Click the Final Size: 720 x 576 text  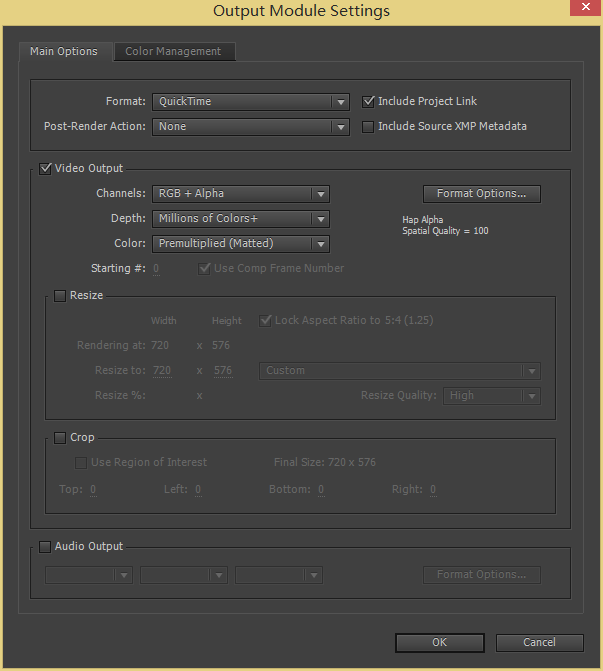(x=325, y=463)
